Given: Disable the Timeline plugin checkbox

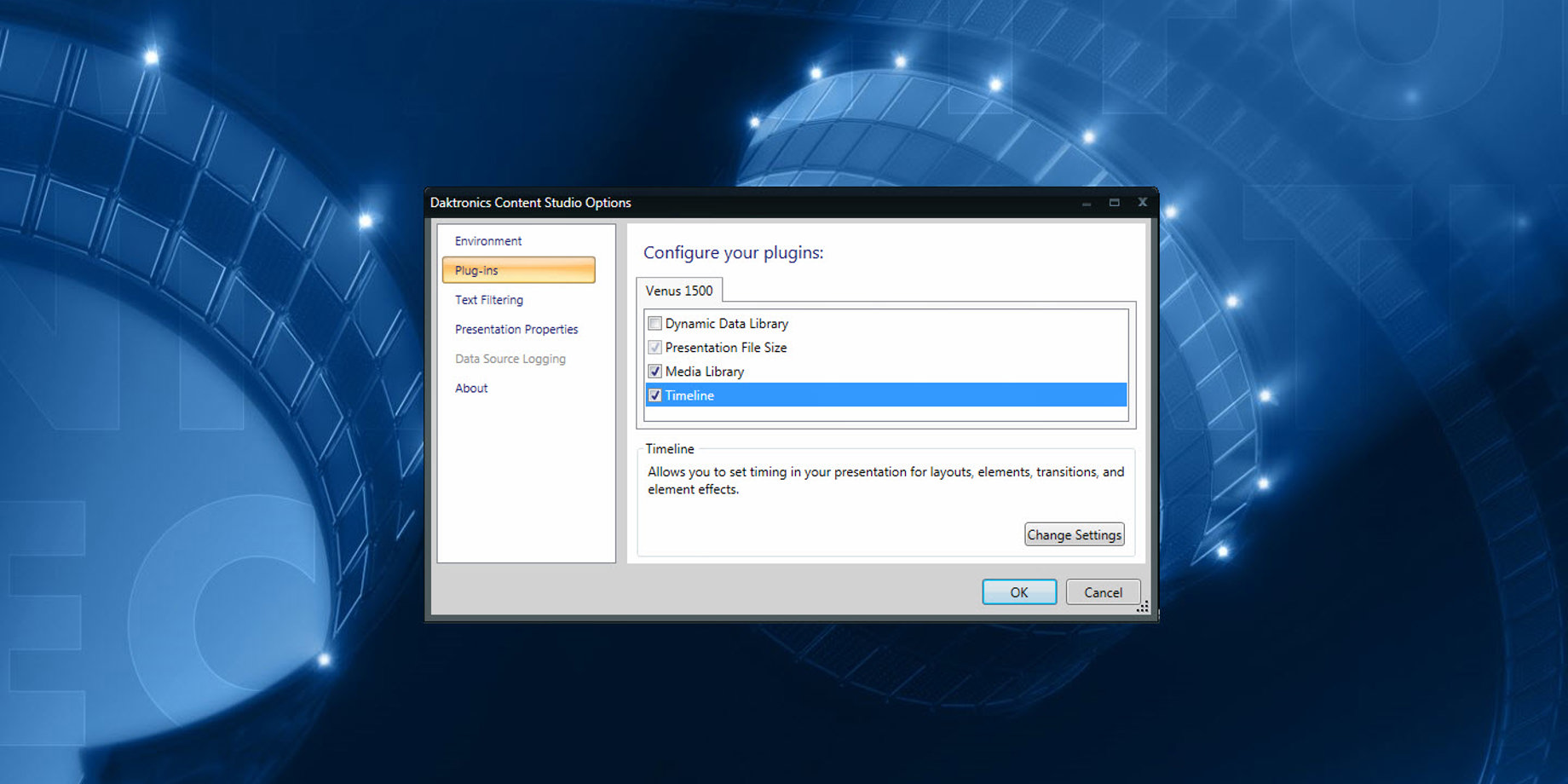Looking at the screenshot, I should click(x=655, y=395).
